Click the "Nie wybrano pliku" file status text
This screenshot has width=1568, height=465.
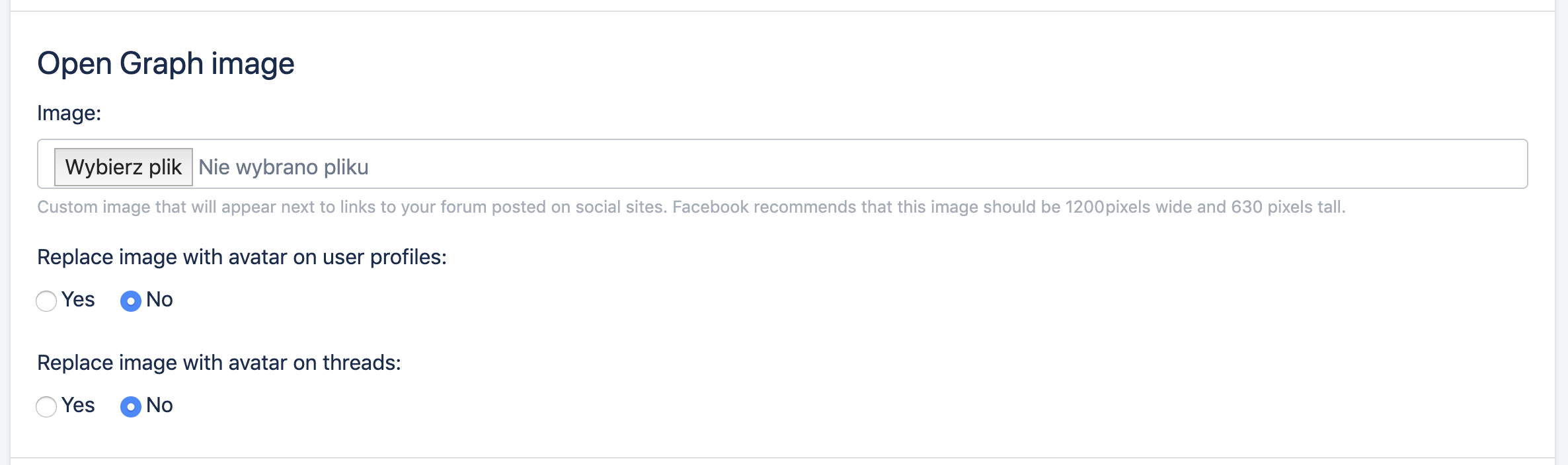coord(284,167)
